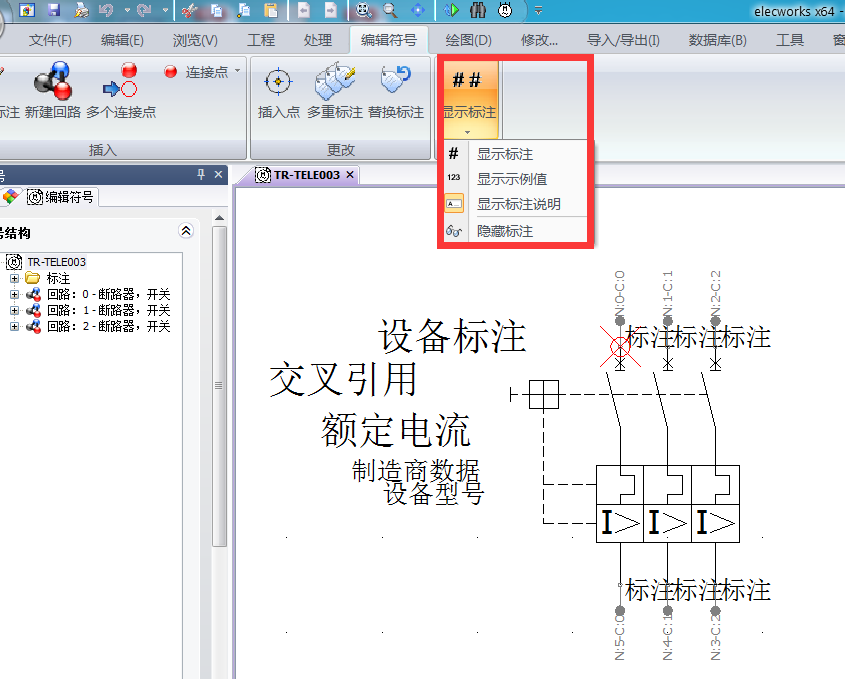
Task: Collapse the structure section double chevron
Action: pos(186,231)
